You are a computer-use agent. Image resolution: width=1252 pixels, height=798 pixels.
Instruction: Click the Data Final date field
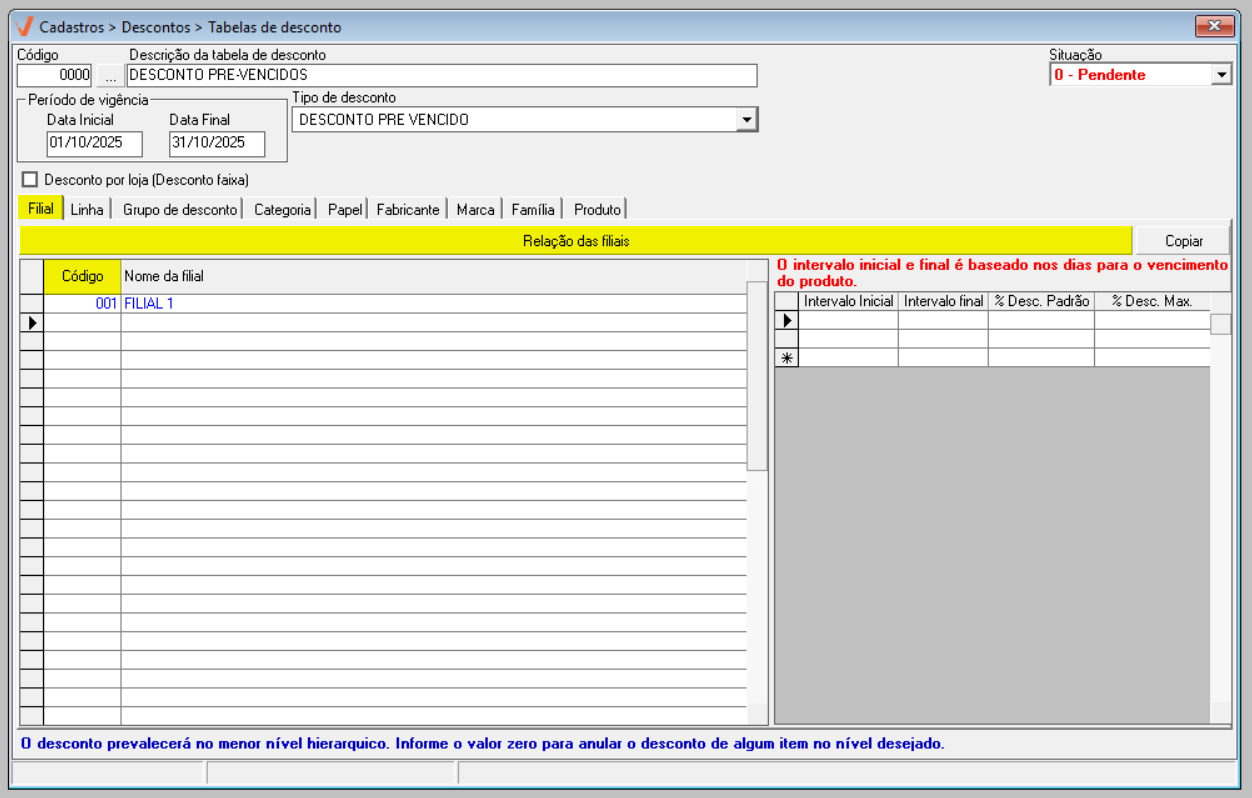pos(216,143)
